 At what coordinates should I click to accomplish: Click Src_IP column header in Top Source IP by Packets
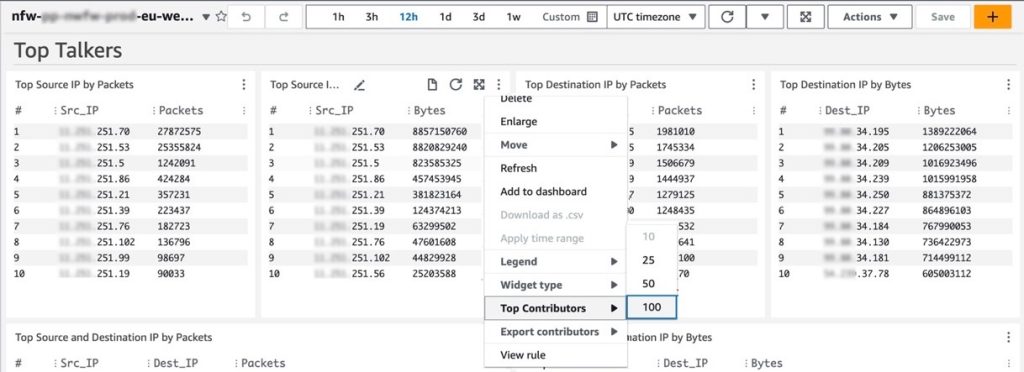pos(80,111)
